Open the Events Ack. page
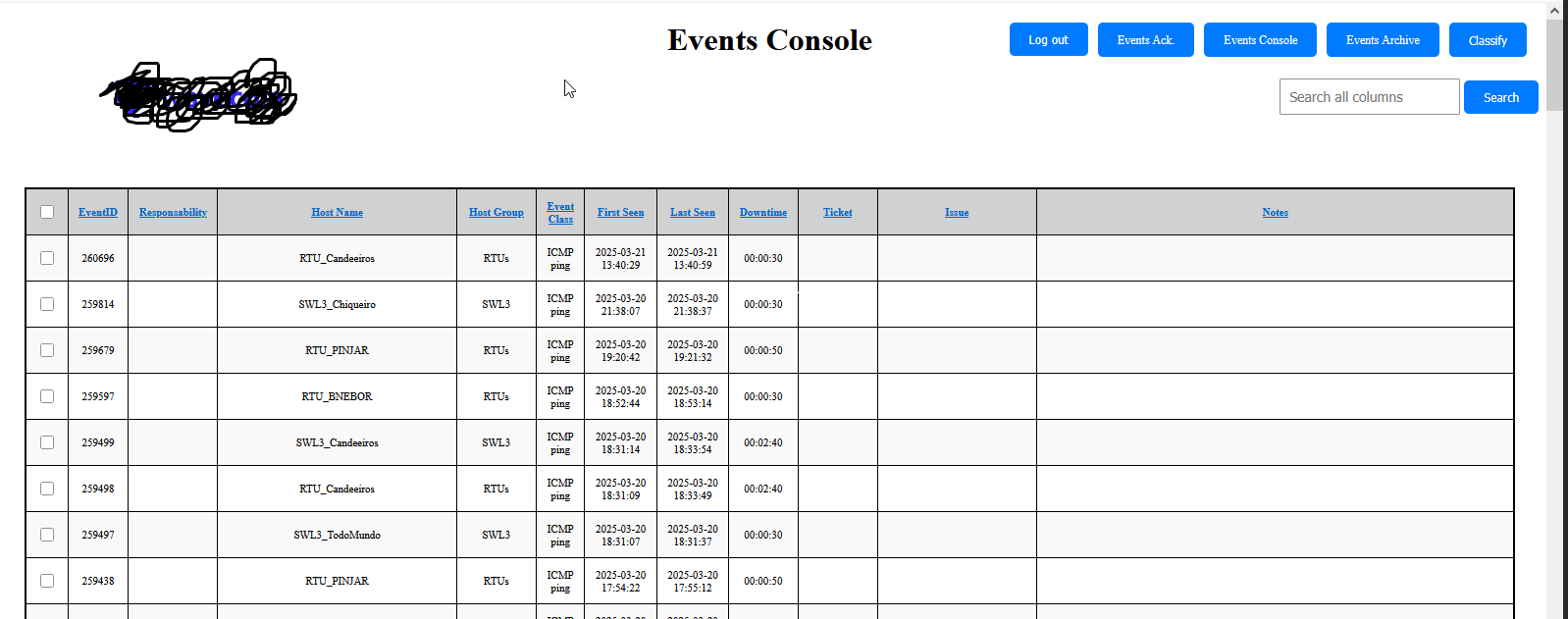 point(1145,40)
